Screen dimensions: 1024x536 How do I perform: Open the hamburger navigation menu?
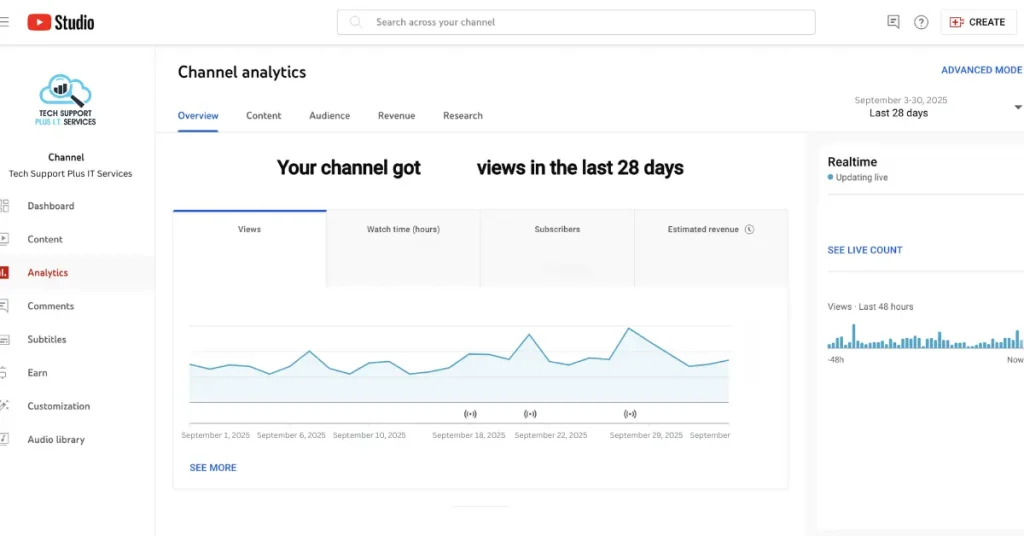coord(5,21)
